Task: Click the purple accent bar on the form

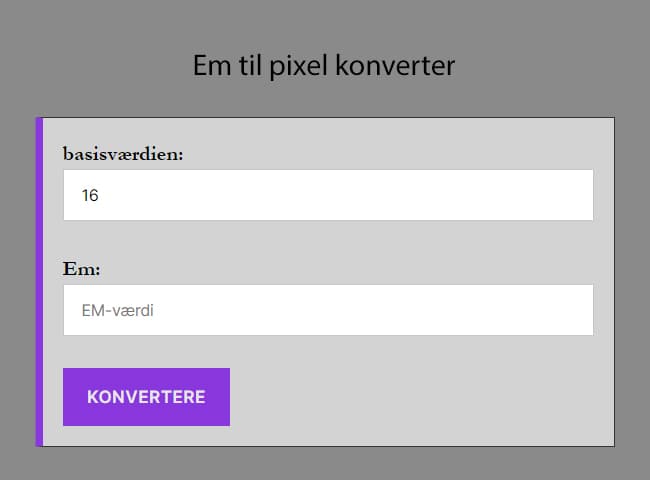Action: click(x=39, y=282)
